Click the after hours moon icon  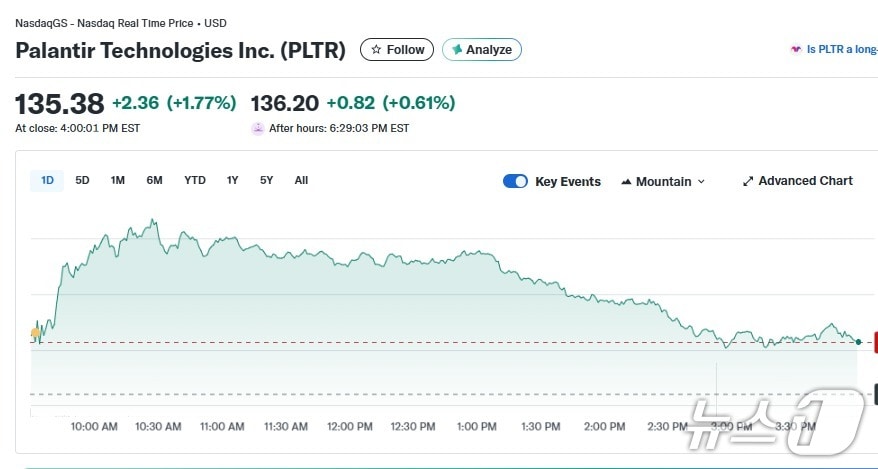click(x=258, y=128)
